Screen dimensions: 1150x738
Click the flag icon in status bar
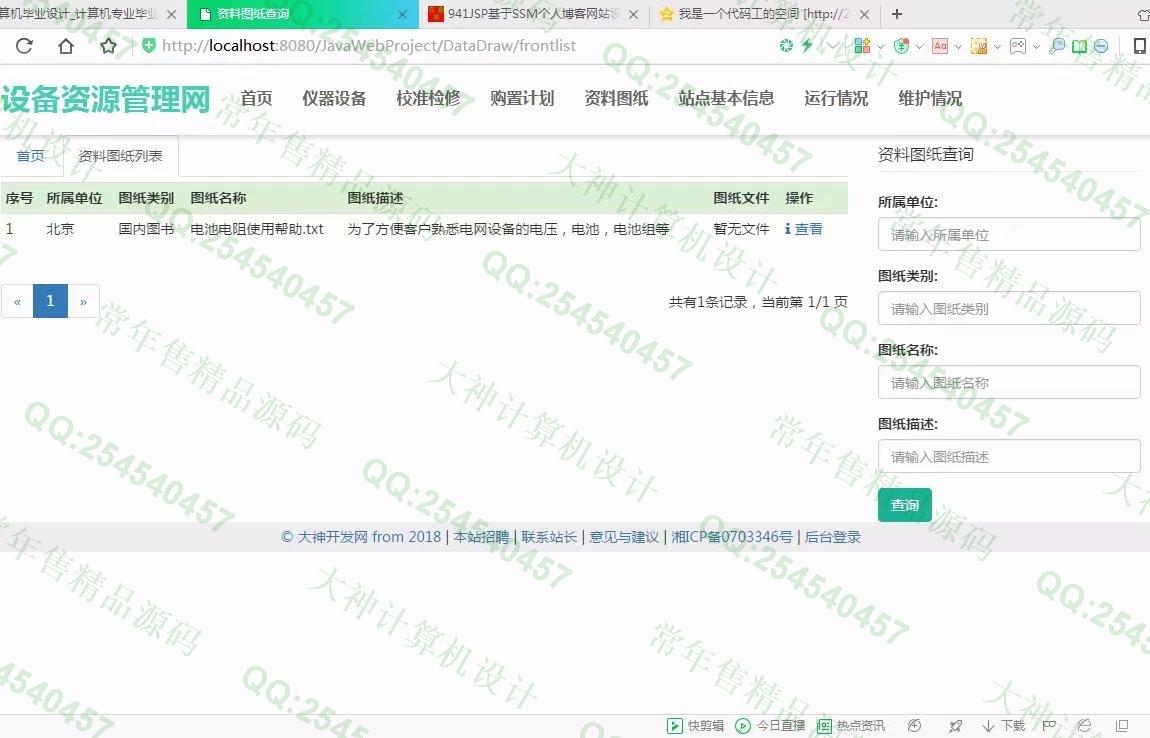coord(1050,726)
